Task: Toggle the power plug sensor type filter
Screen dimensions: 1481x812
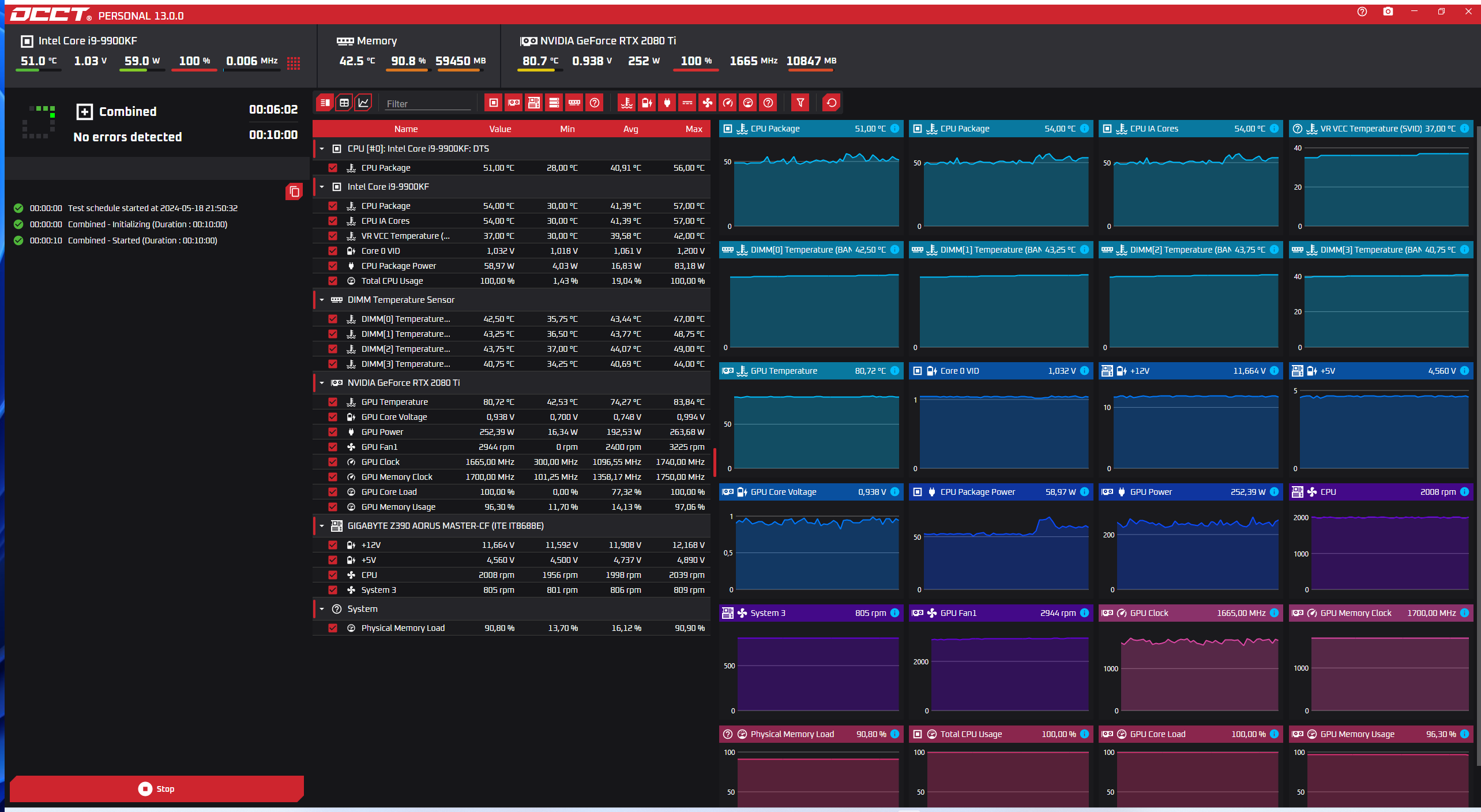Action: click(667, 103)
